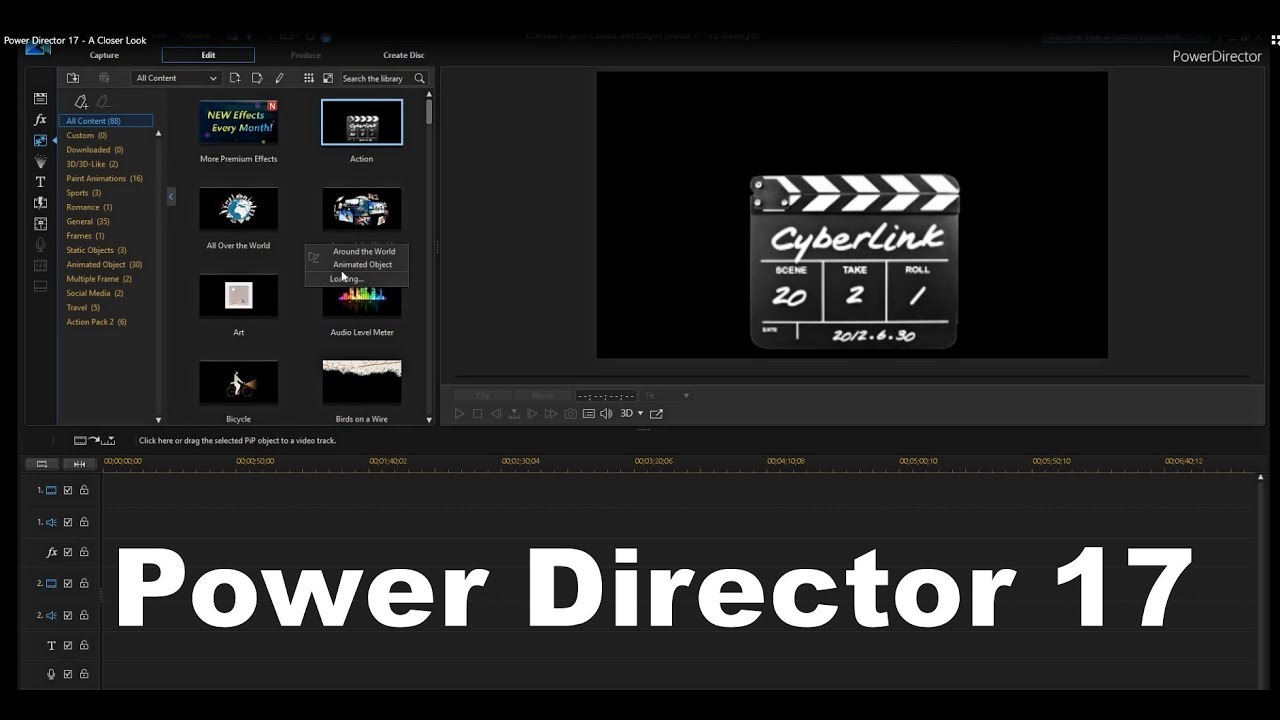Image resolution: width=1280 pixels, height=720 pixels.
Task: Open the All Content filter dropdown
Action: tap(176, 78)
